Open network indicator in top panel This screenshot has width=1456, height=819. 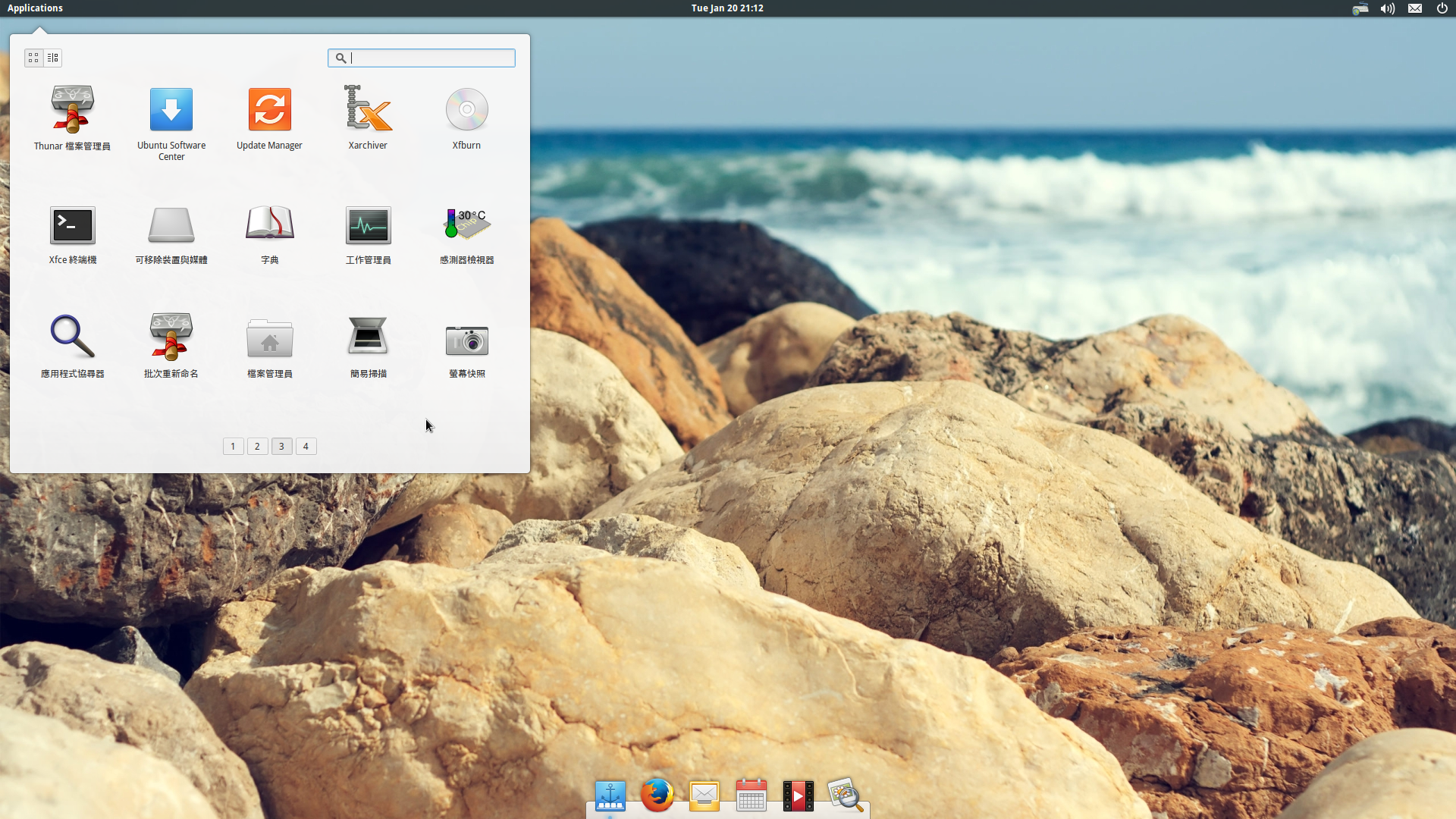[1360, 8]
